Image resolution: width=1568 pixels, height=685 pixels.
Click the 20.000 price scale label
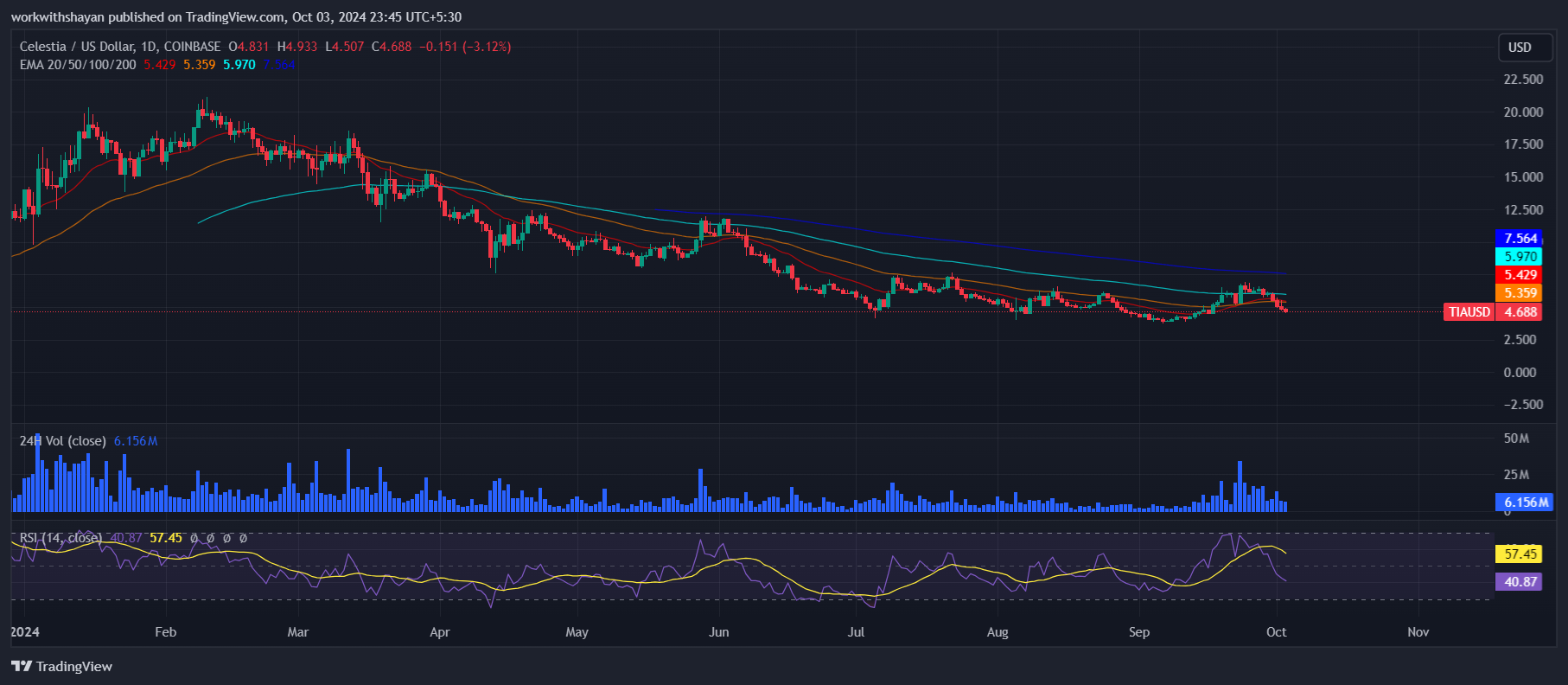tap(1522, 112)
